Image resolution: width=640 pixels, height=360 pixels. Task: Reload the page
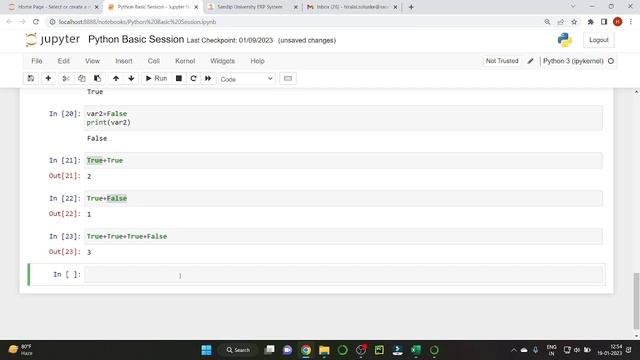(x=36, y=22)
